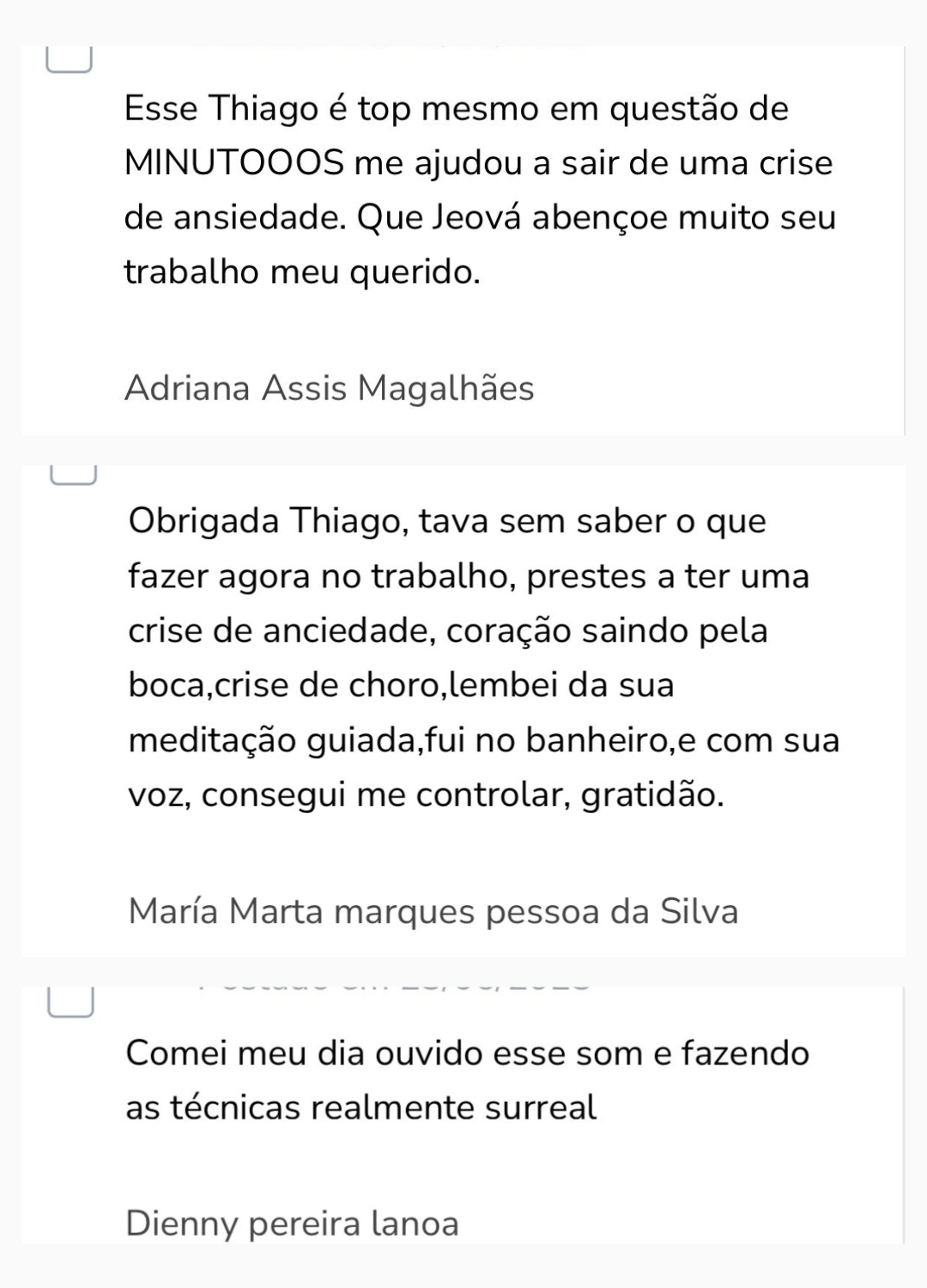Click the line "fazer agora no trabalho"

pyautogui.click(x=319, y=576)
